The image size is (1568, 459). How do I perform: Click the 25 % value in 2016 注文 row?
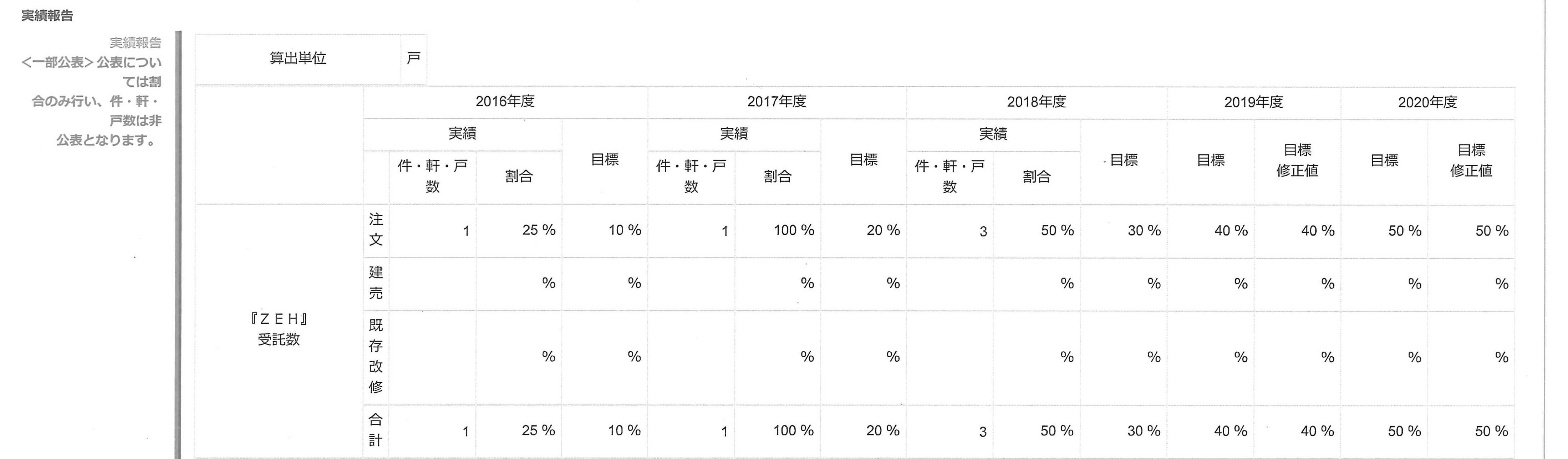pos(539,230)
